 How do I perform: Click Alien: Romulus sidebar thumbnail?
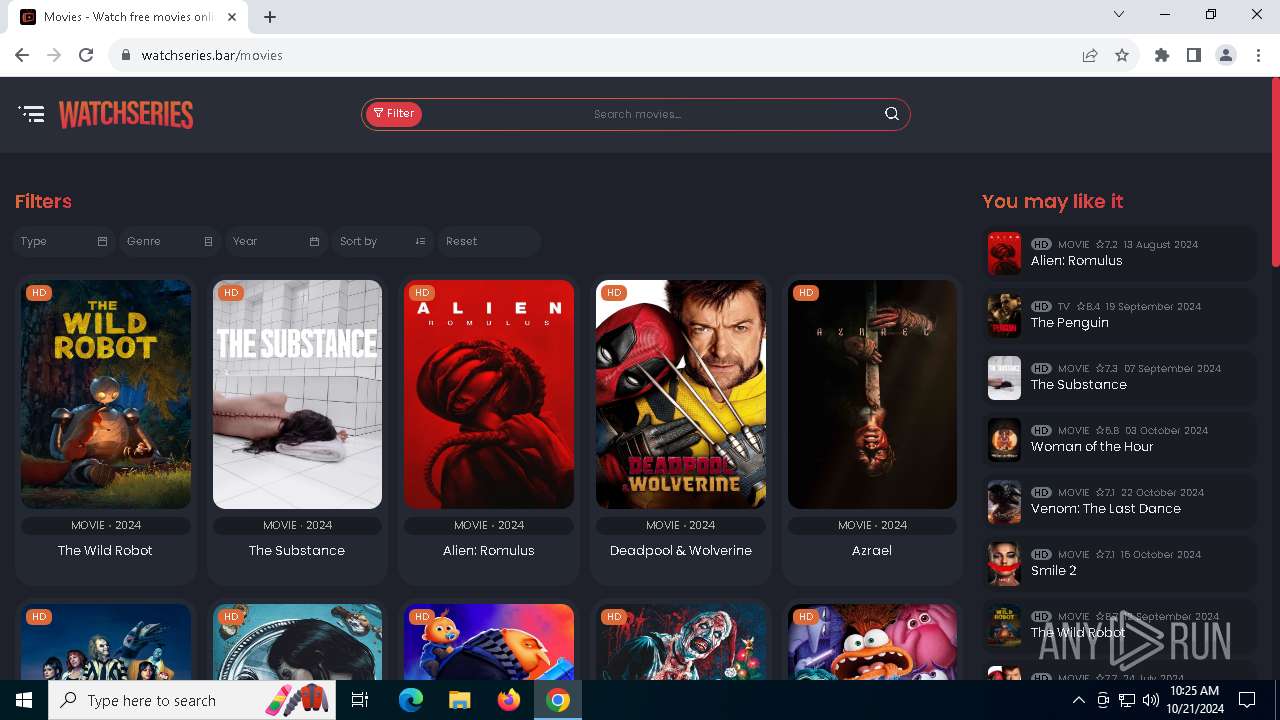click(1004, 254)
